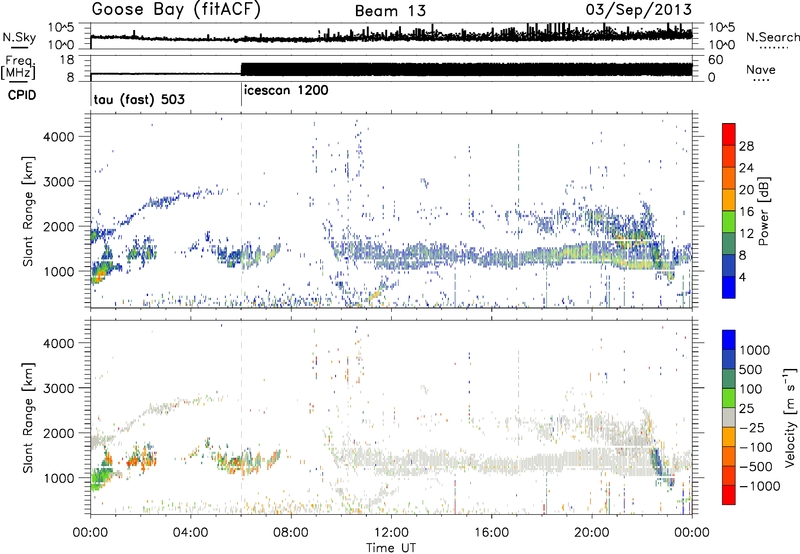The width and height of the screenshot is (800, 554).
Task: Click the '3000' range tick of the velocity panel
Action: click(x=59, y=388)
